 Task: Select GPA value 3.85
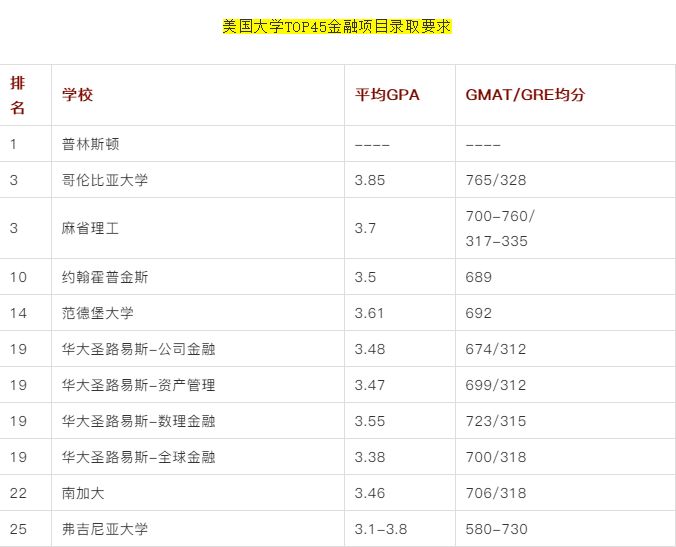pos(369,180)
